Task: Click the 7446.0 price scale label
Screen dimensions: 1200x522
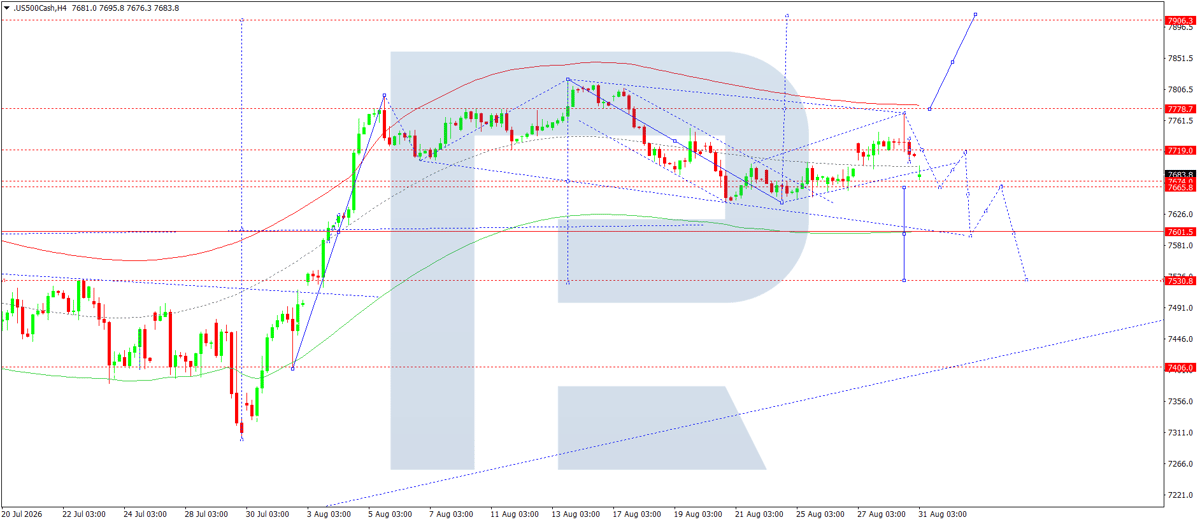Action: click(x=1182, y=340)
